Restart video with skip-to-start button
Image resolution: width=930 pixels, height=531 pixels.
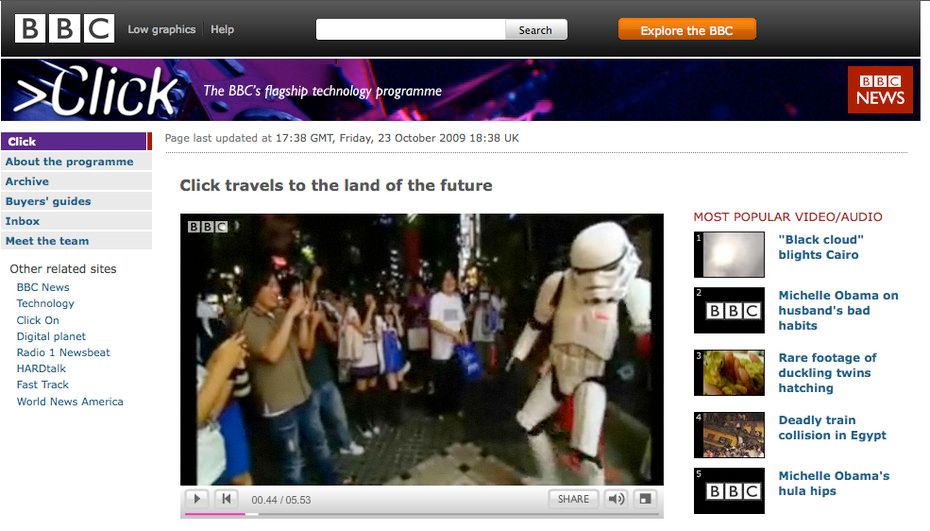tap(226, 498)
